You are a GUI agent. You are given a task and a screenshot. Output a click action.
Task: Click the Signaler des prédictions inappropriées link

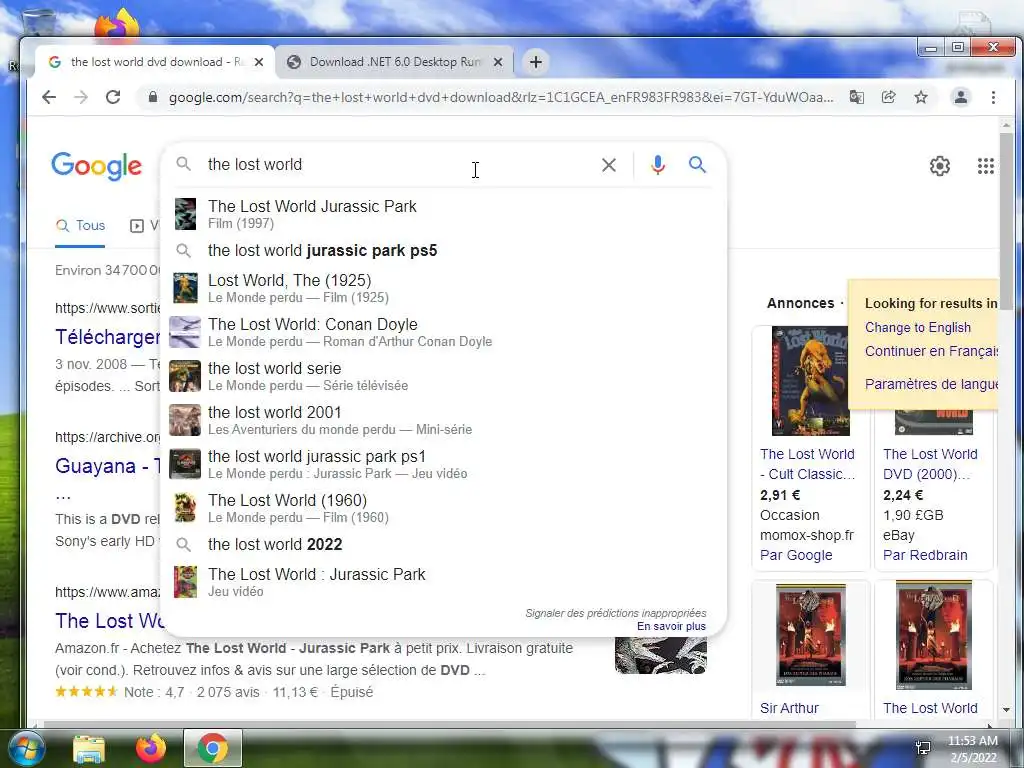click(x=616, y=613)
